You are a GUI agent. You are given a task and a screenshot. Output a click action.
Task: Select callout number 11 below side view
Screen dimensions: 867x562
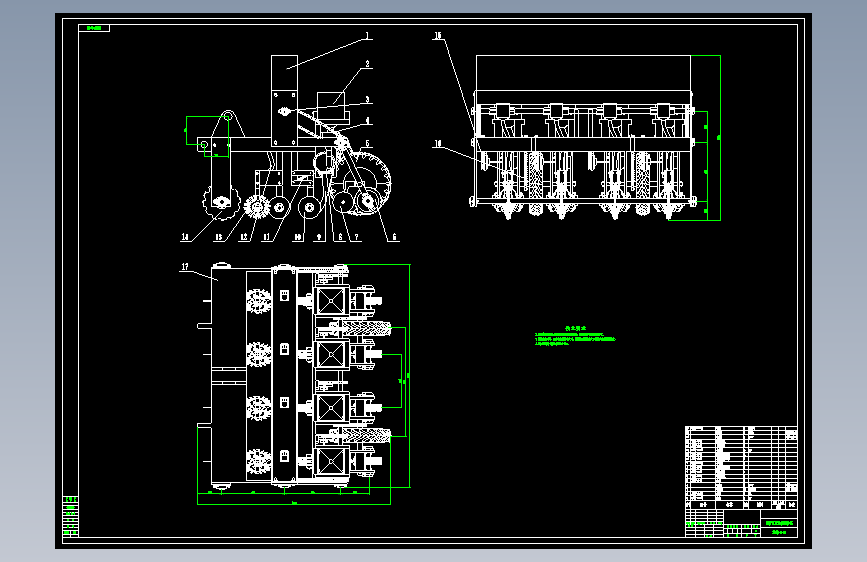pos(267,237)
